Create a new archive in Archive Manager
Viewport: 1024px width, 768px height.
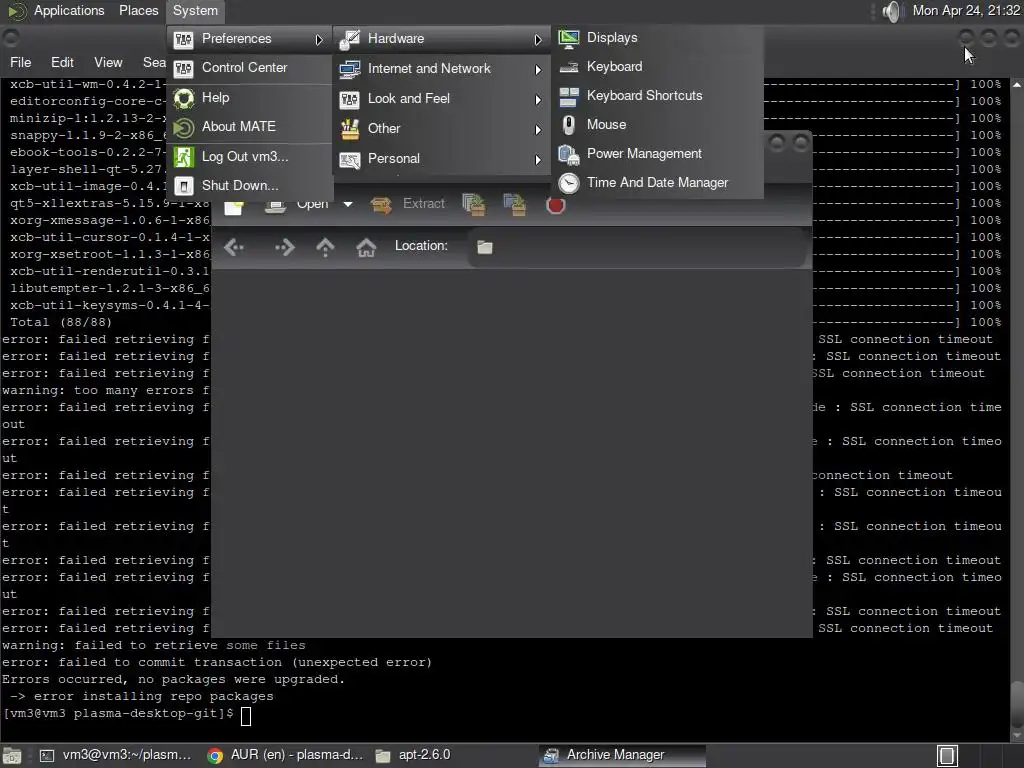(234, 206)
